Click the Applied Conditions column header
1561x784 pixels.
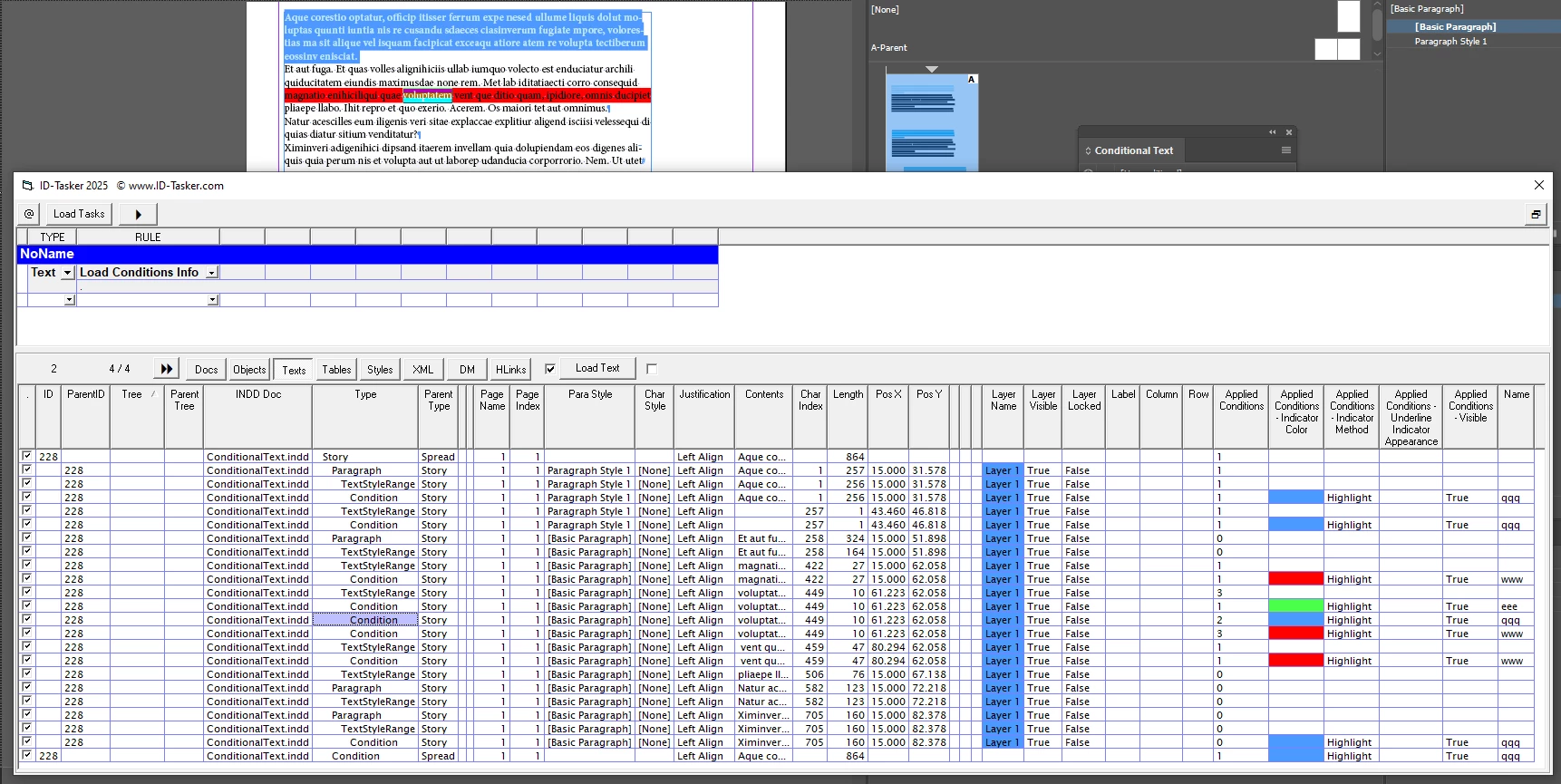(x=1241, y=417)
